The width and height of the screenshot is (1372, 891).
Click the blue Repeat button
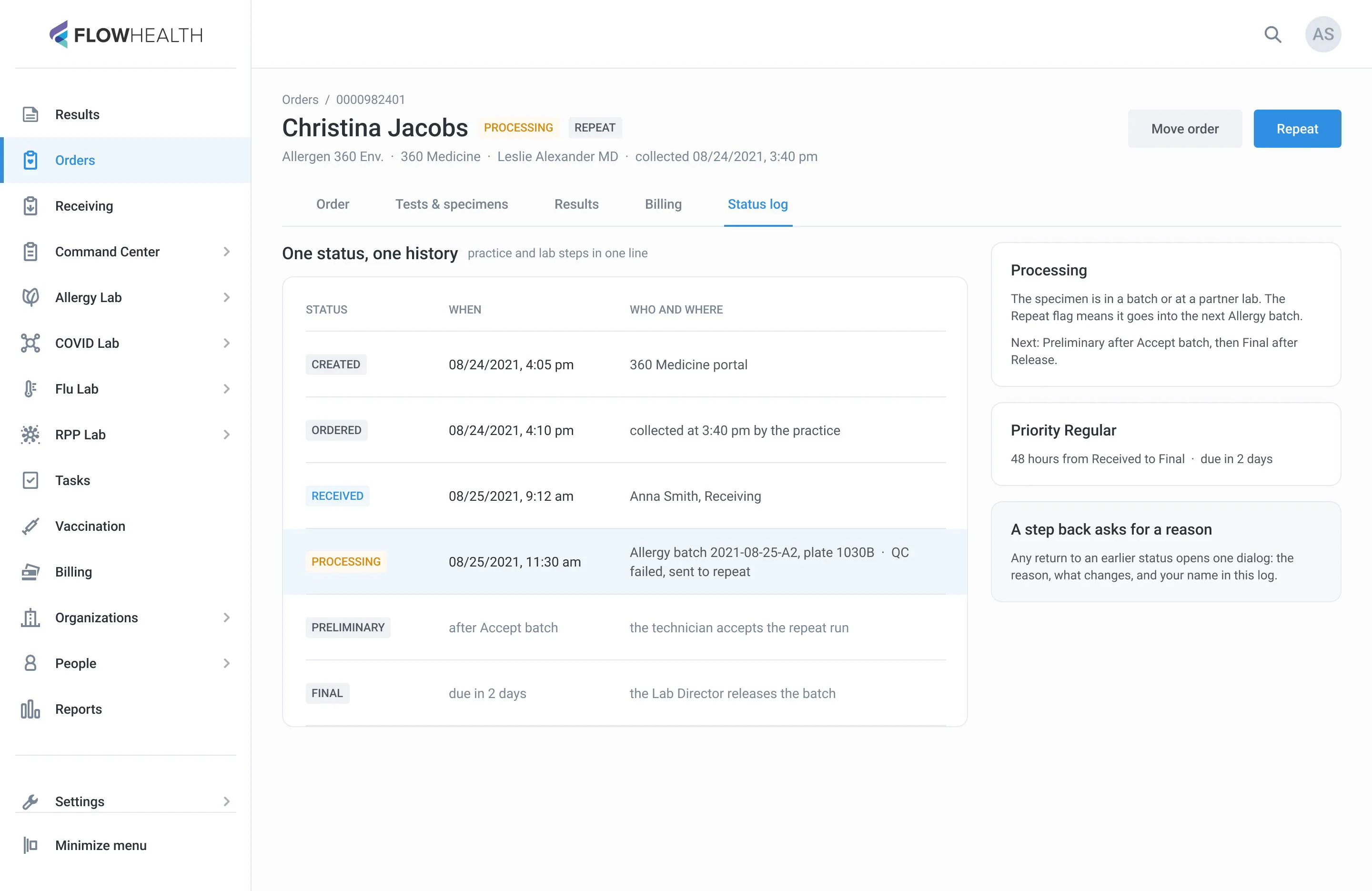[x=1297, y=129]
